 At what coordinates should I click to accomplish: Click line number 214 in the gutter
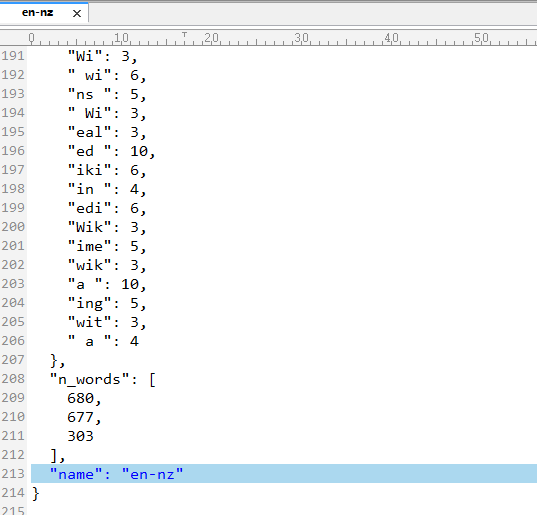[13, 493]
